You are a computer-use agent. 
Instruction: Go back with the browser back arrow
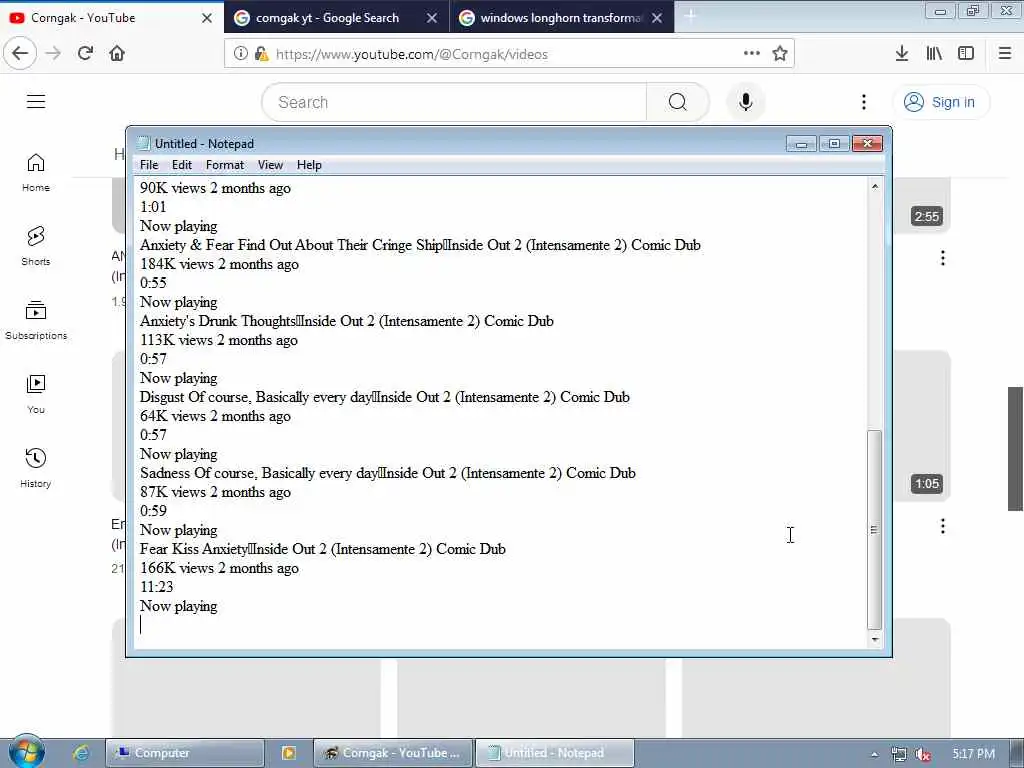[20, 54]
